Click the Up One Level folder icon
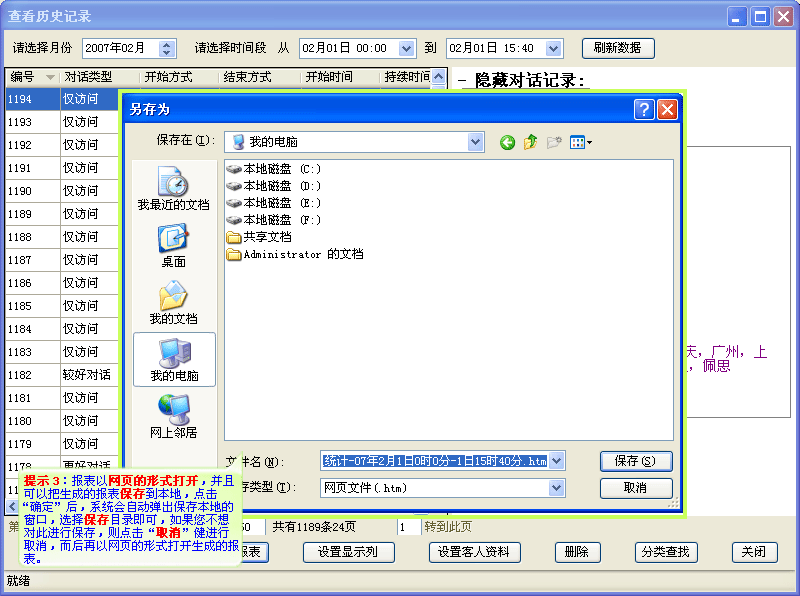This screenshot has height=596, width=800. (531, 143)
